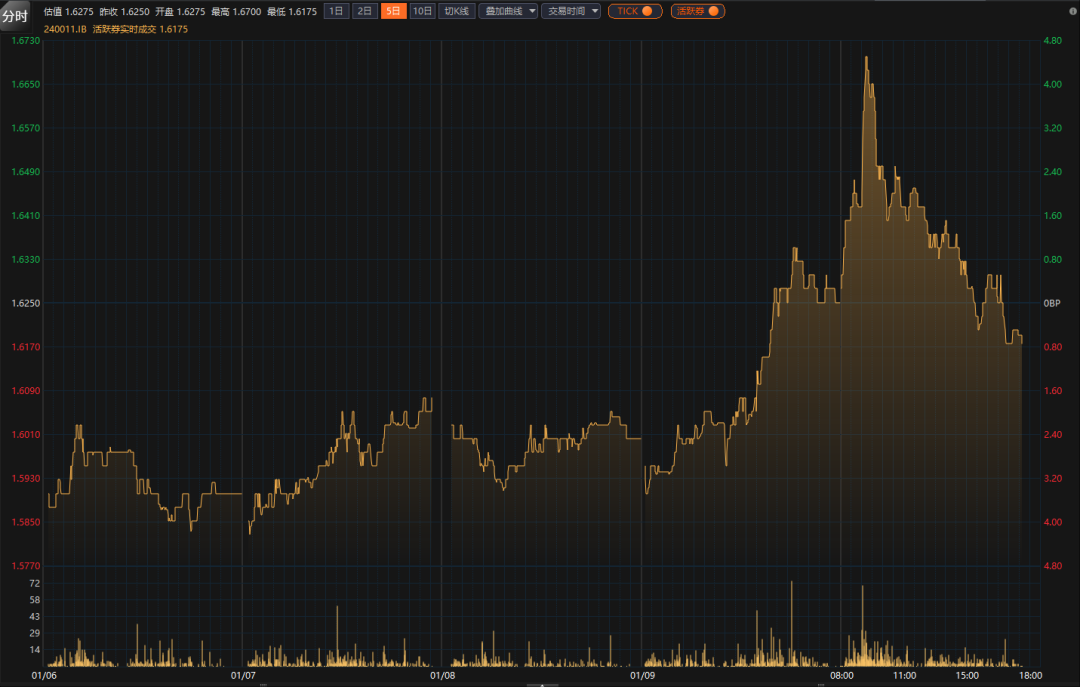Click the 1.6730 price axis label
Viewport: 1080px width, 687px height.
click(x=25, y=41)
